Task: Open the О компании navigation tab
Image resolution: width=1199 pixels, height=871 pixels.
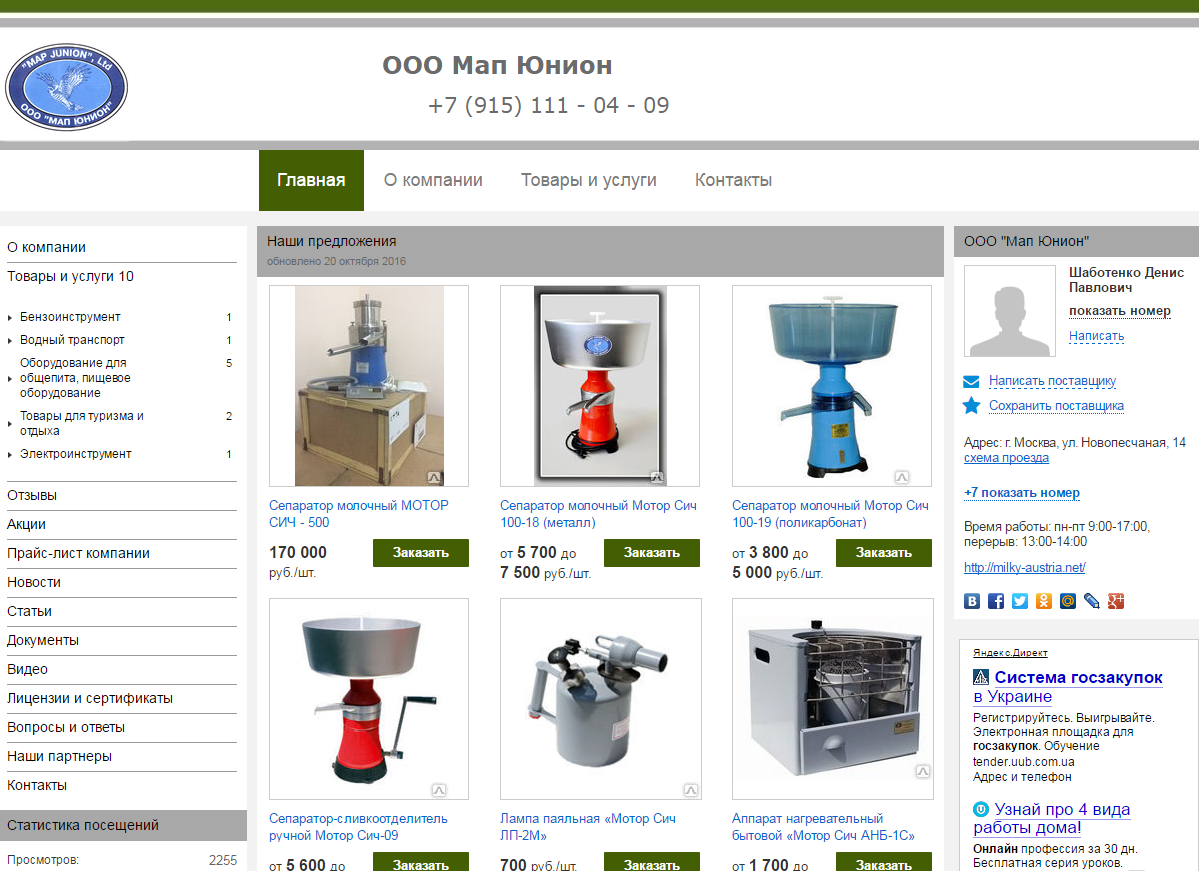Action: point(433,180)
